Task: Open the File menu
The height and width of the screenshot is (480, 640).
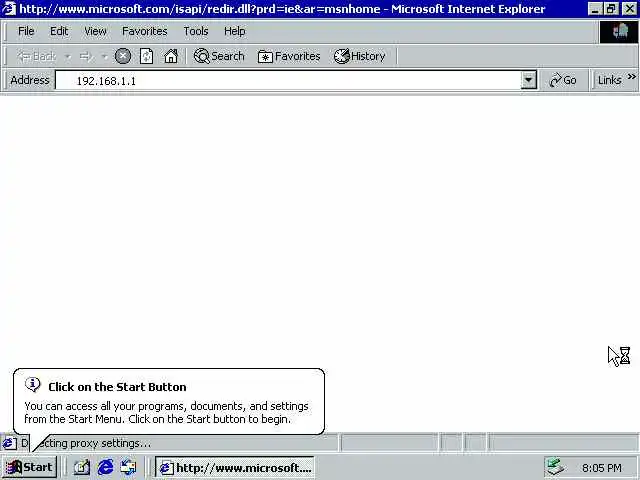Action: [x=26, y=31]
